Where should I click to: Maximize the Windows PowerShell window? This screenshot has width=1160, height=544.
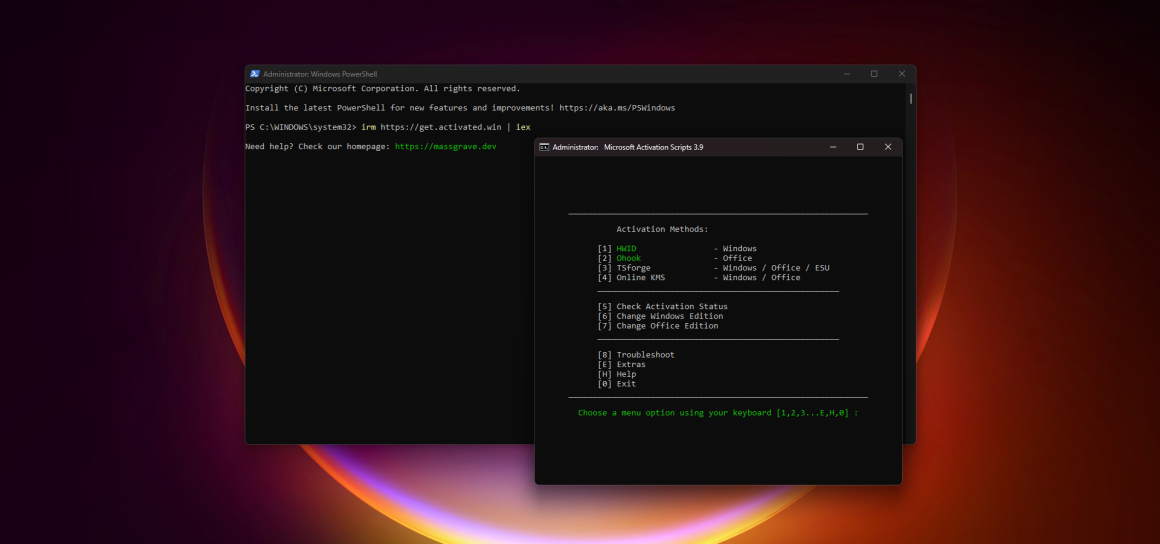tap(874, 74)
